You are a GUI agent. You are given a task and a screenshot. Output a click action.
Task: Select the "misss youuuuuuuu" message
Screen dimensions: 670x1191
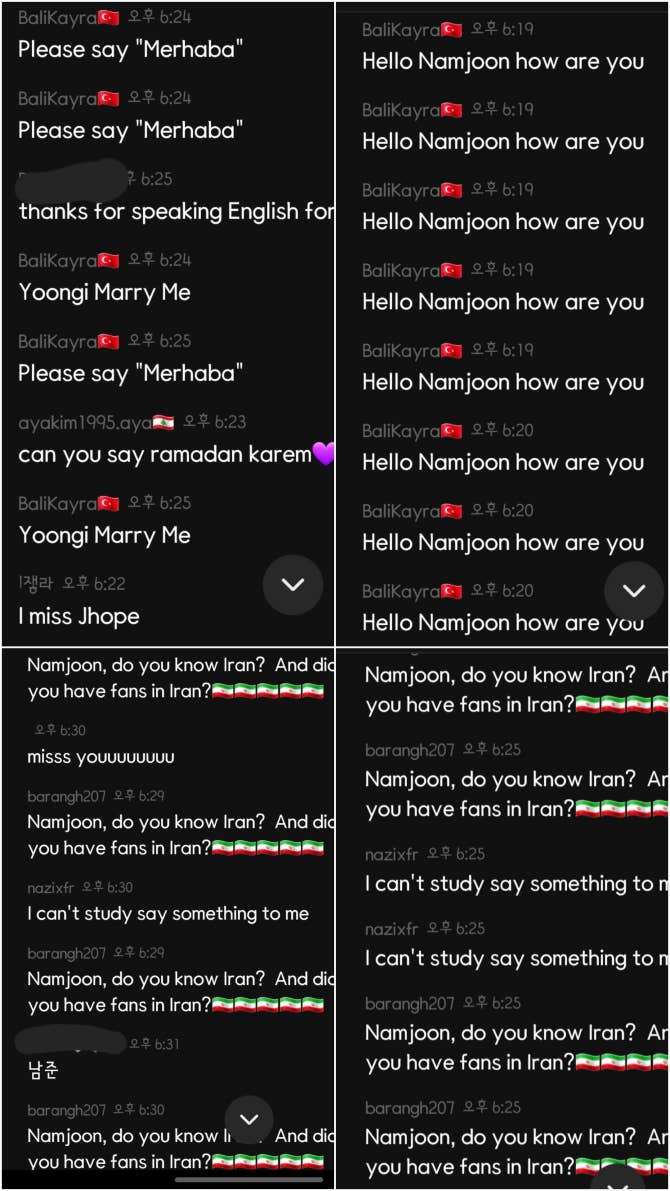[x=101, y=757]
